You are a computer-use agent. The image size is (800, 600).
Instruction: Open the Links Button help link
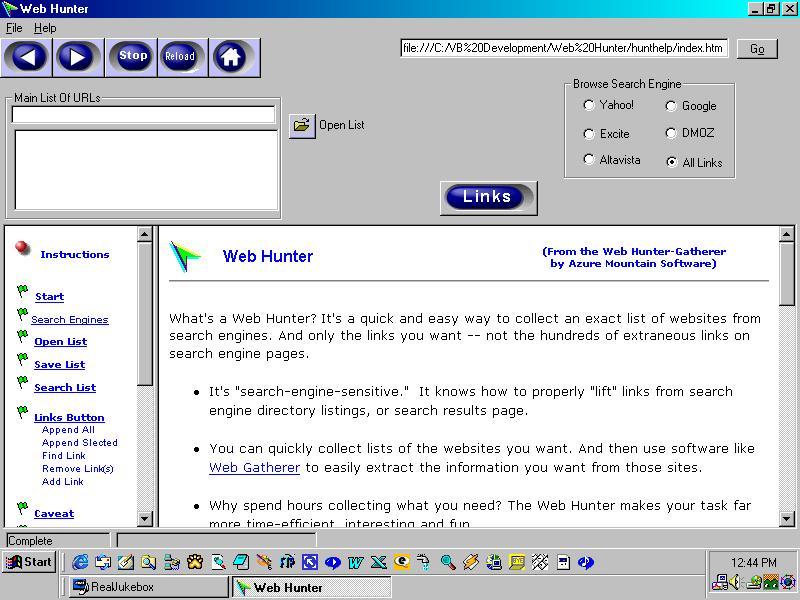[69, 418]
